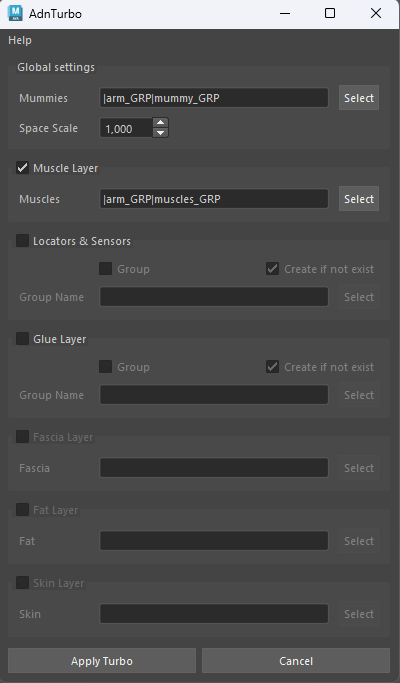Decrease Space Scale with down arrow
Viewport: 400px width, 683px height.
(161, 133)
